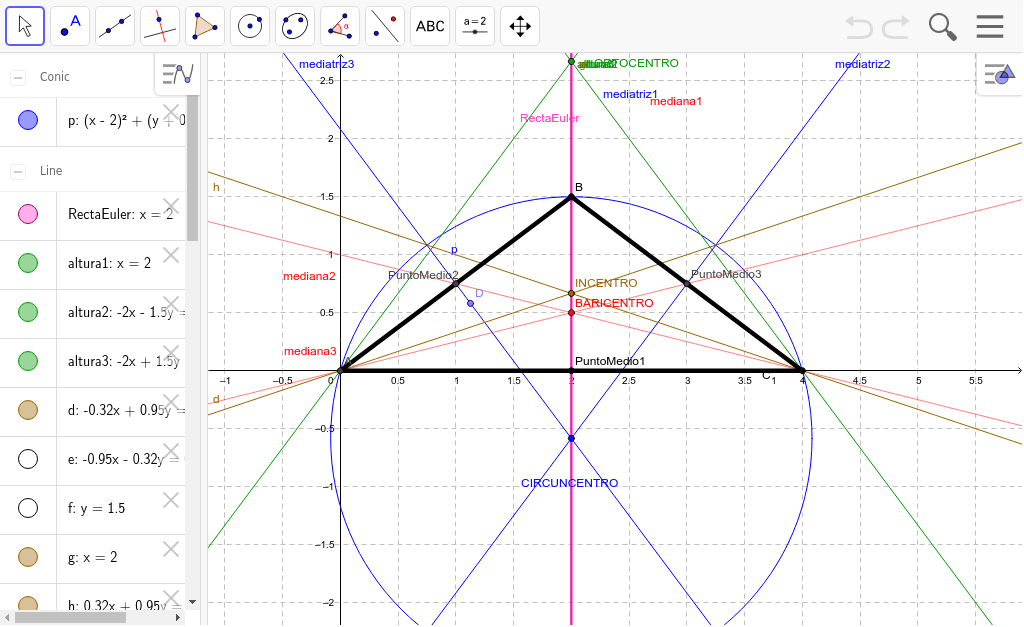
Task: Open the hamburger main menu
Action: [x=990, y=27]
